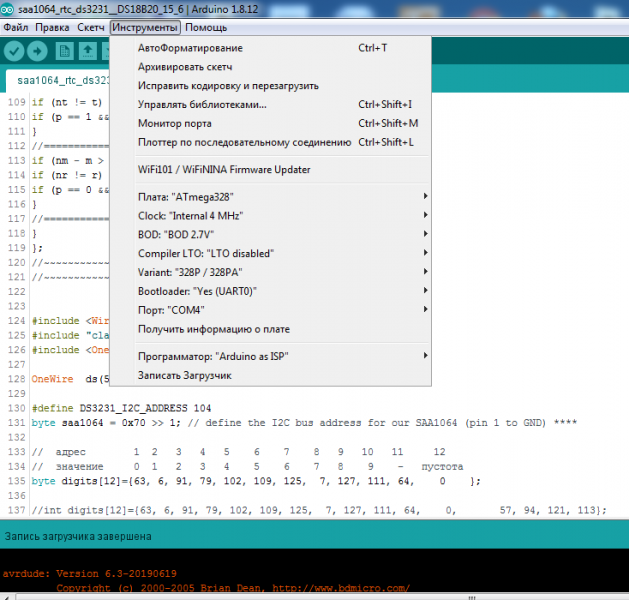
Task: Expand Clock: "Internal 4 MHz" submenu
Action: 270,216
